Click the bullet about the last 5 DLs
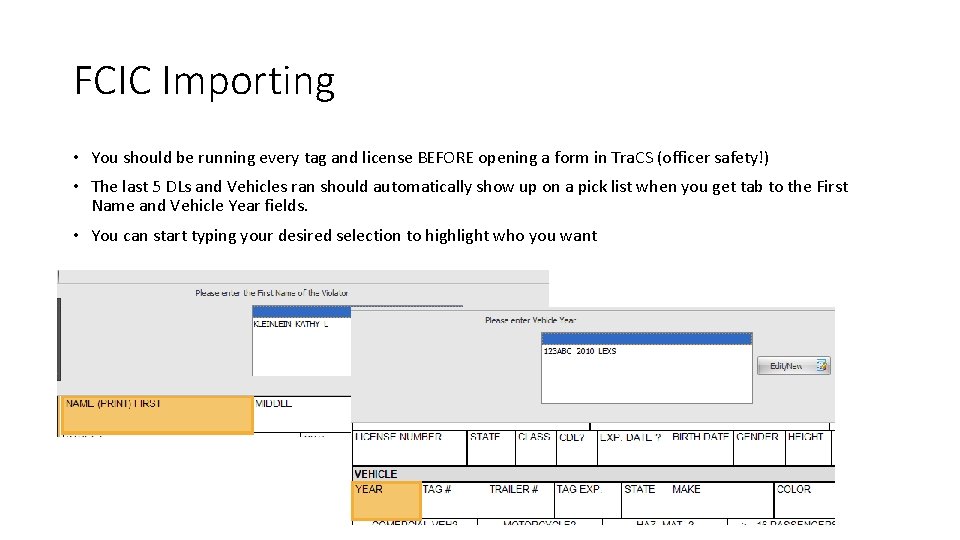 point(470,196)
